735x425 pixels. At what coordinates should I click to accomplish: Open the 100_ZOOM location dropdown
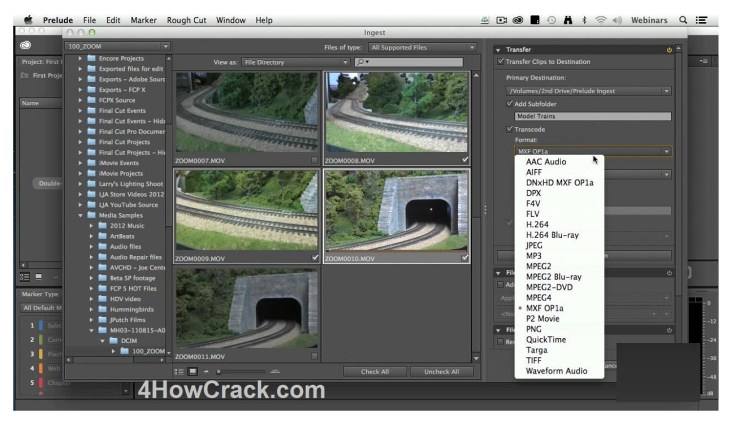click(x=117, y=46)
